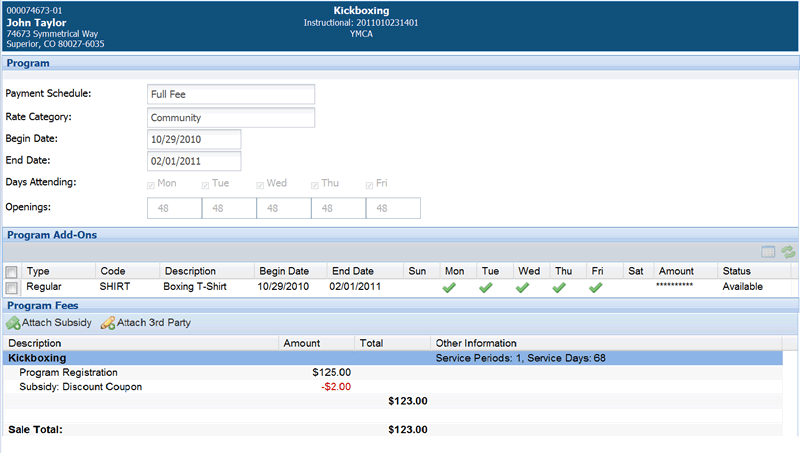This screenshot has width=800, height=453.
Task: Select the highlighted Kickboxing fee row
Action: tap(393, 358)
